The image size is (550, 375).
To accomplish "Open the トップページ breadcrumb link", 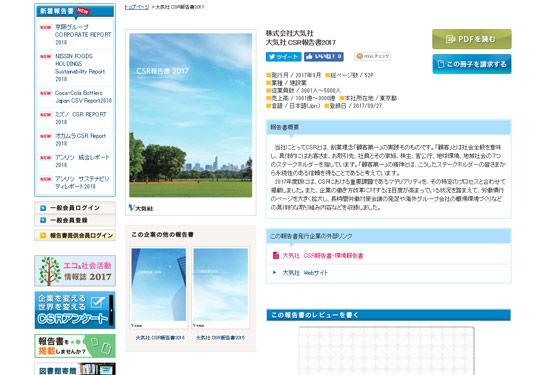I will (x=137, y=7).
